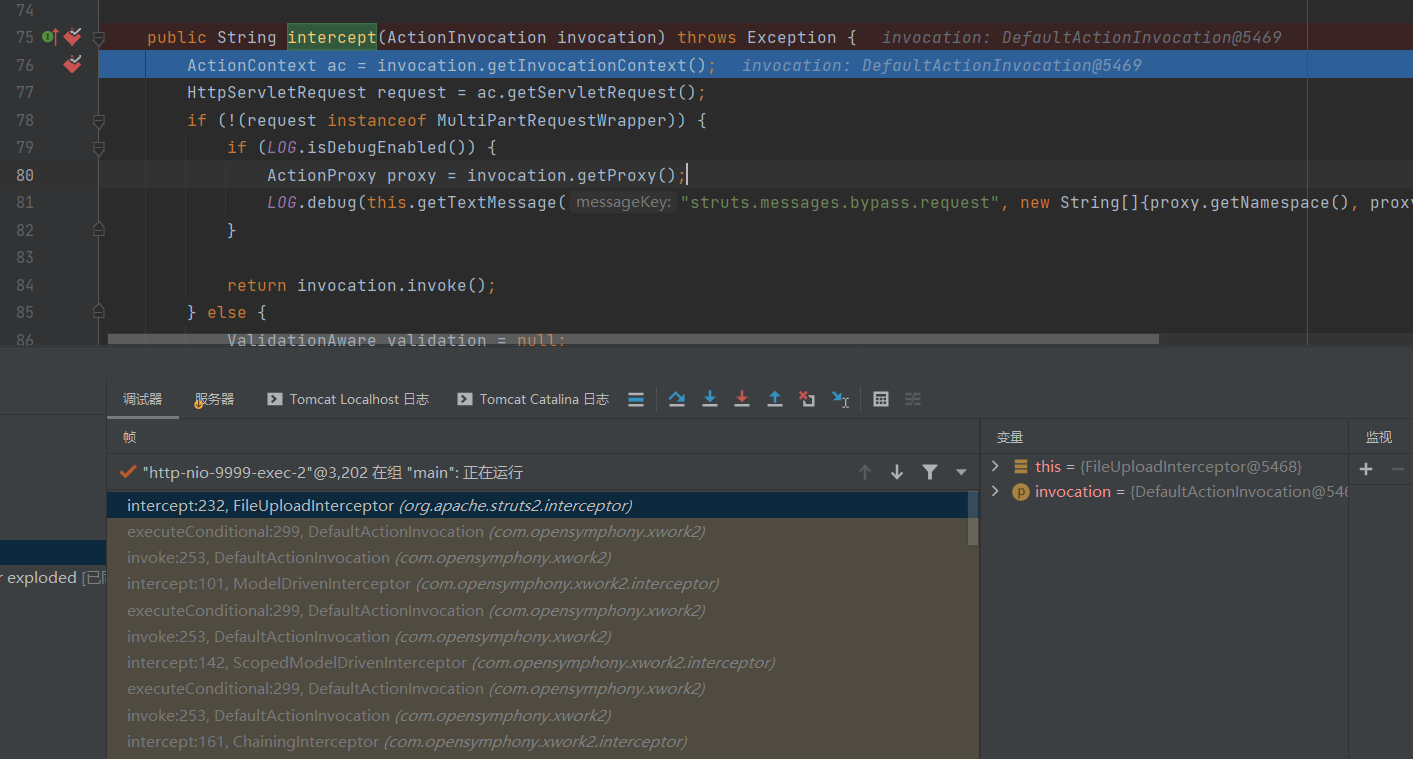
Task: Click the messageKey parameter hint on line 81
Action: [625, 203]
